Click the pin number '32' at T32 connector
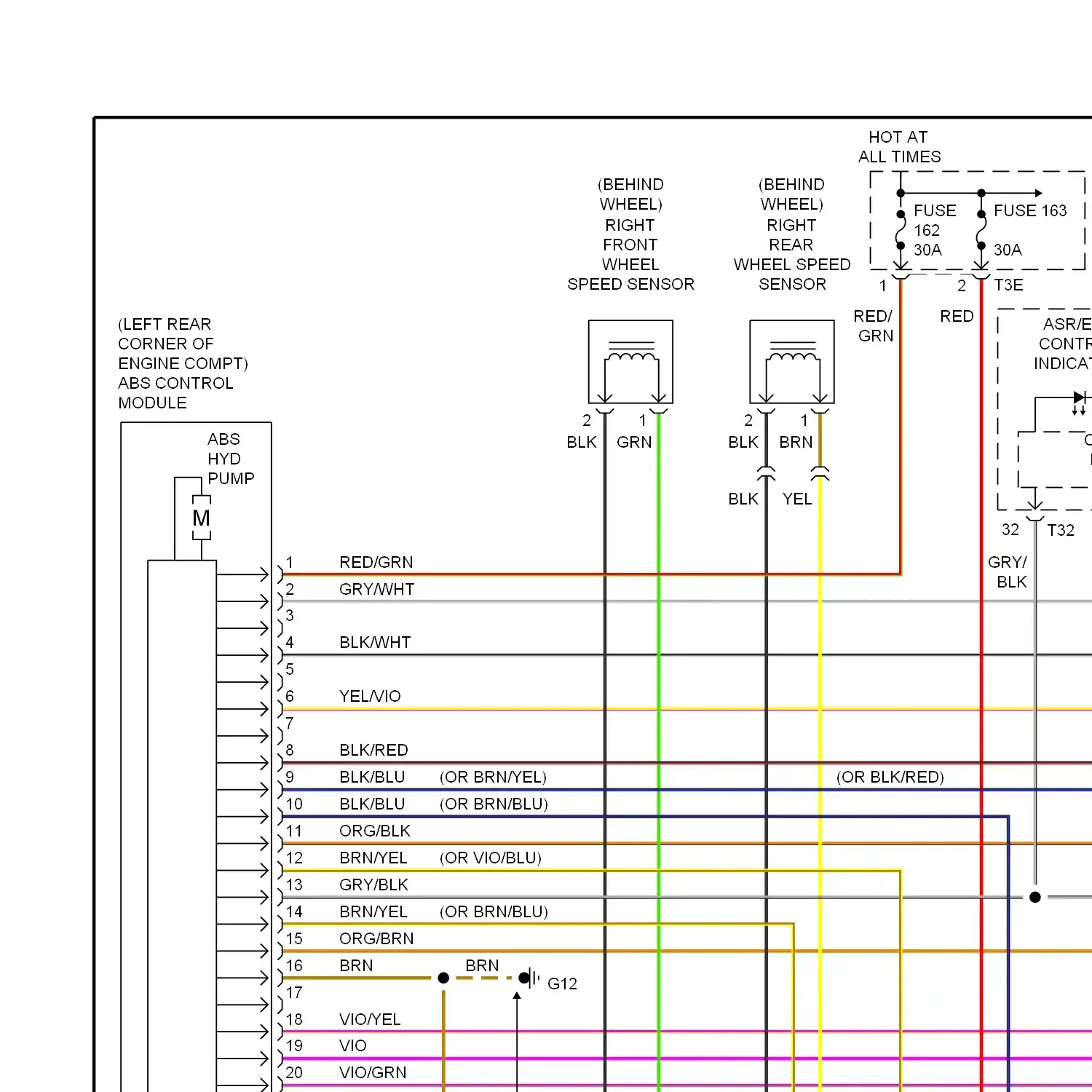The height and width of the screenshot is (1092, 1092). click(x=1010, y=529)
